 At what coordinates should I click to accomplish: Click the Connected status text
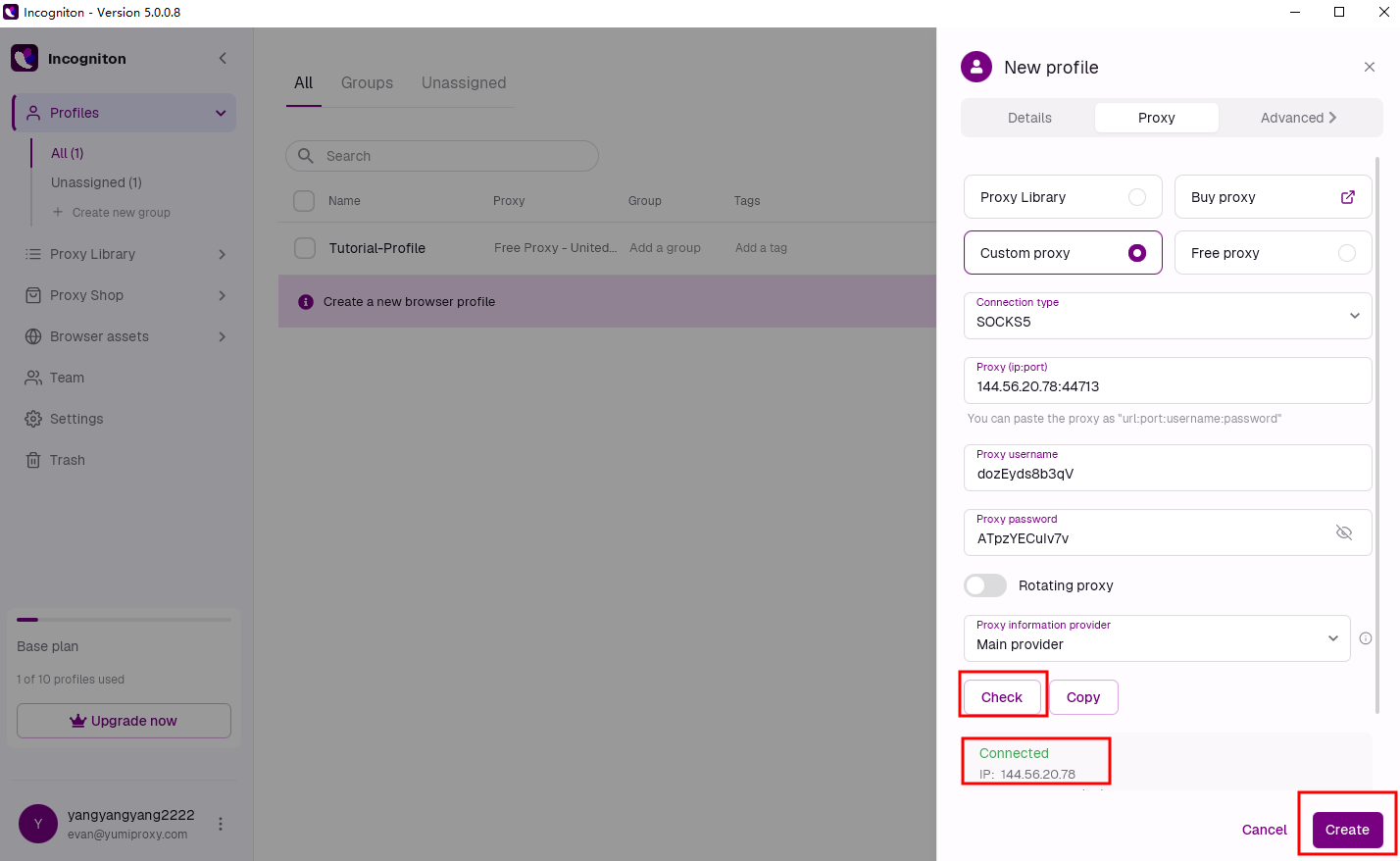point(1014,753)
